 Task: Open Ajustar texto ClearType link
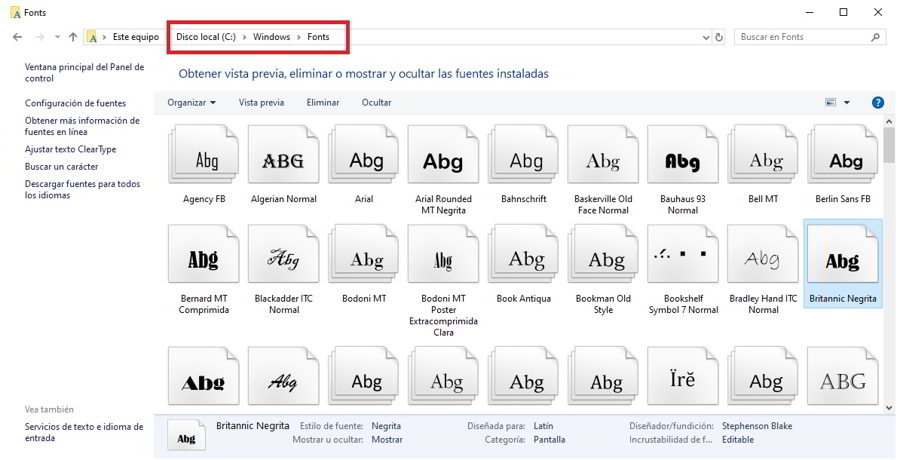tap(71, 149)
